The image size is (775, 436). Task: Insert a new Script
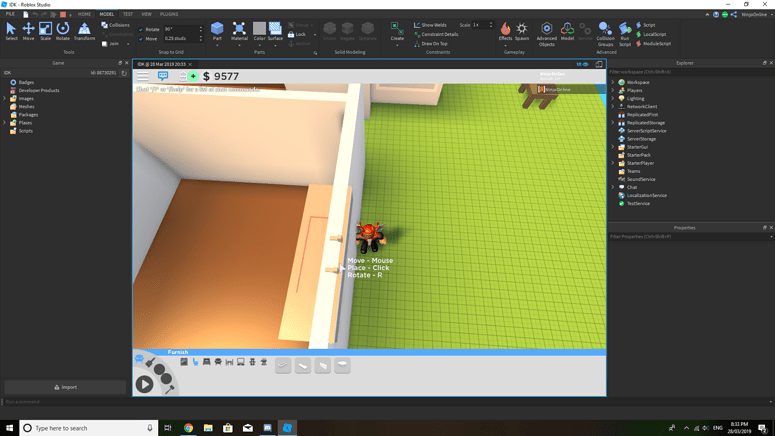[646, 25]
